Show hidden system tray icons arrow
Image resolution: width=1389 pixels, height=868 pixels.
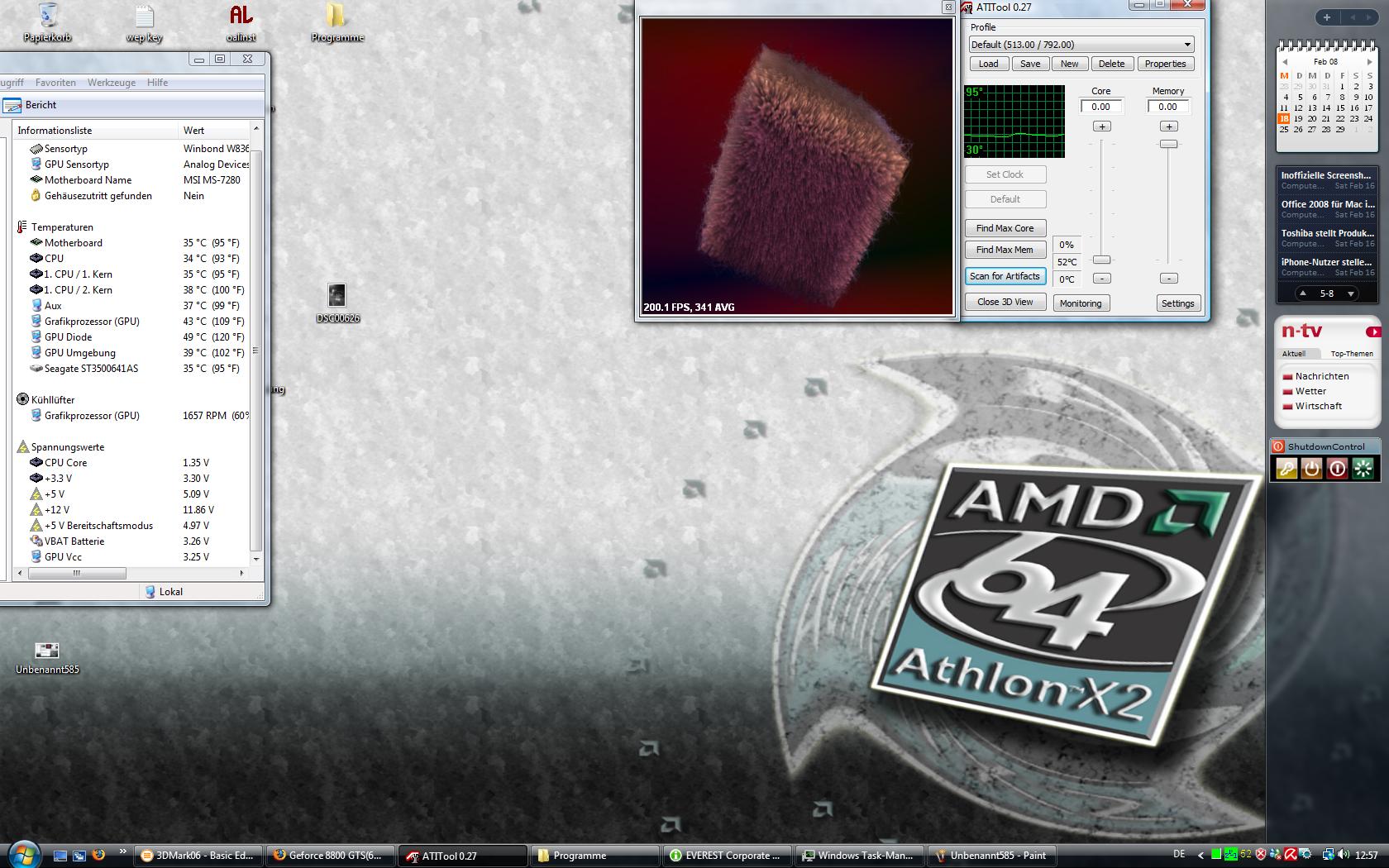[x=1200, y=855]
